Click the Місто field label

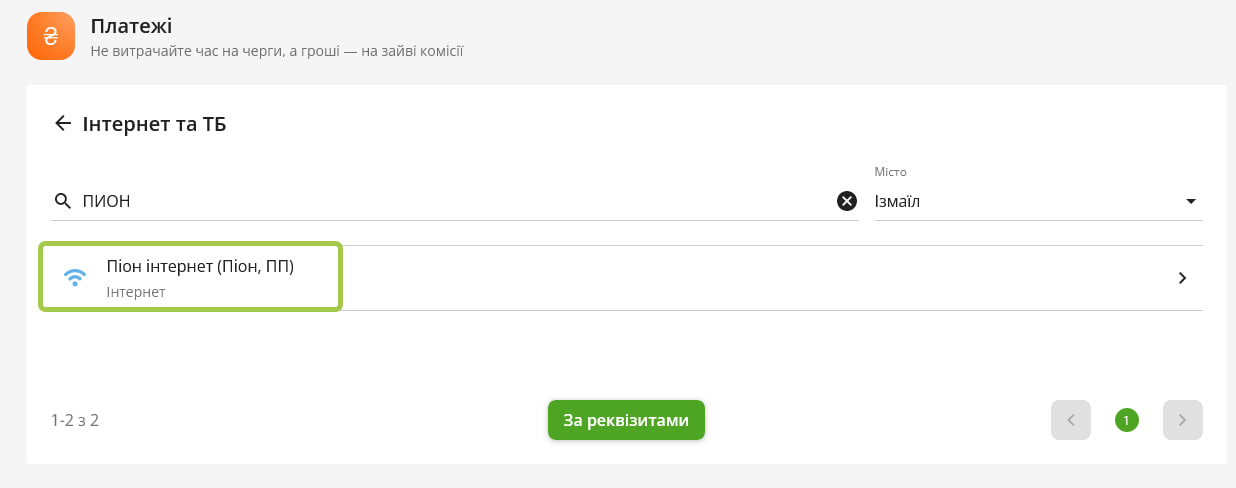[891, 172]
